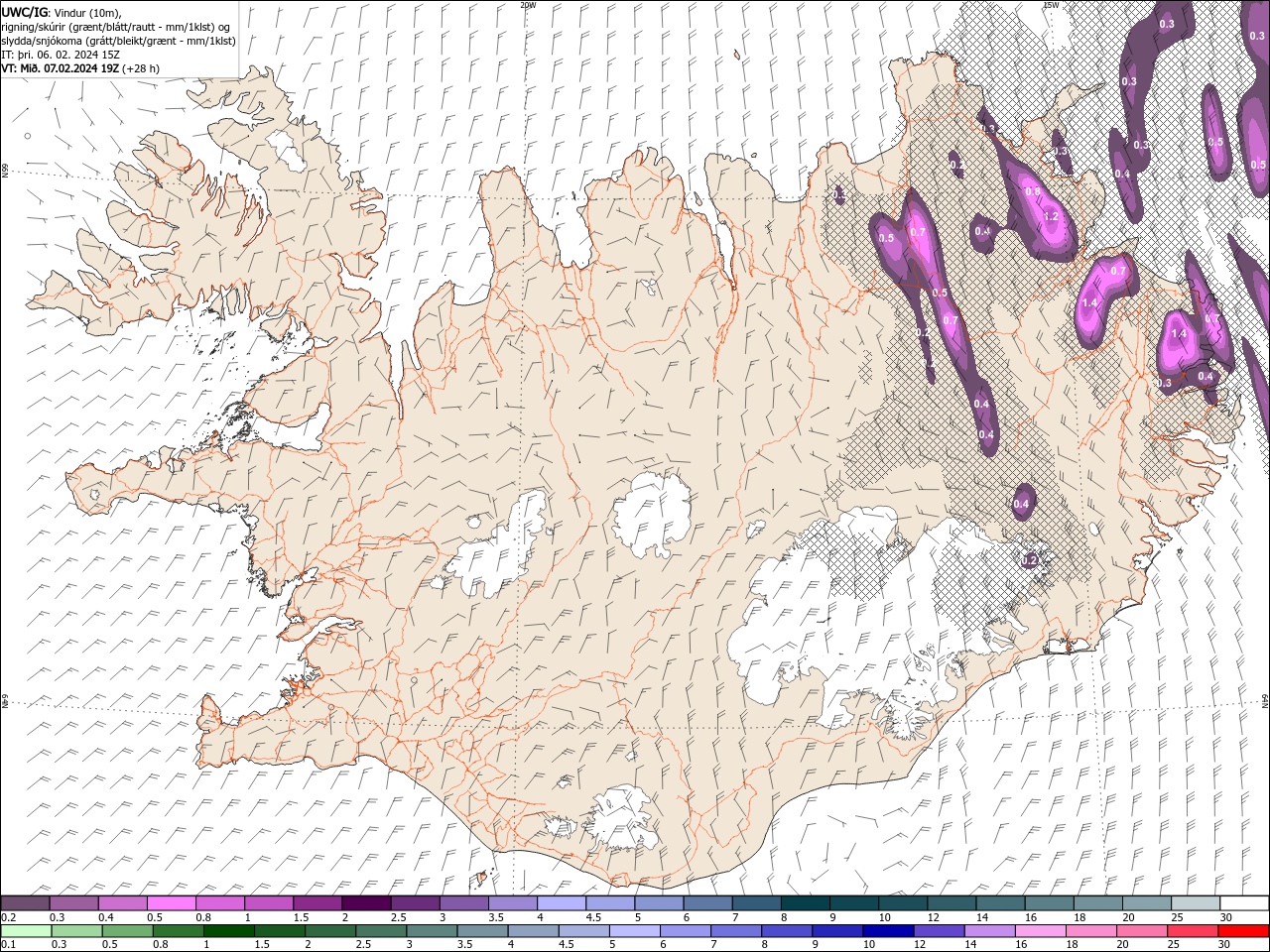This screenshot has width=1270, height=952.
Task: Pick the 0.5 bright pink swatch in snow scale
Action: tap(171, 902)
